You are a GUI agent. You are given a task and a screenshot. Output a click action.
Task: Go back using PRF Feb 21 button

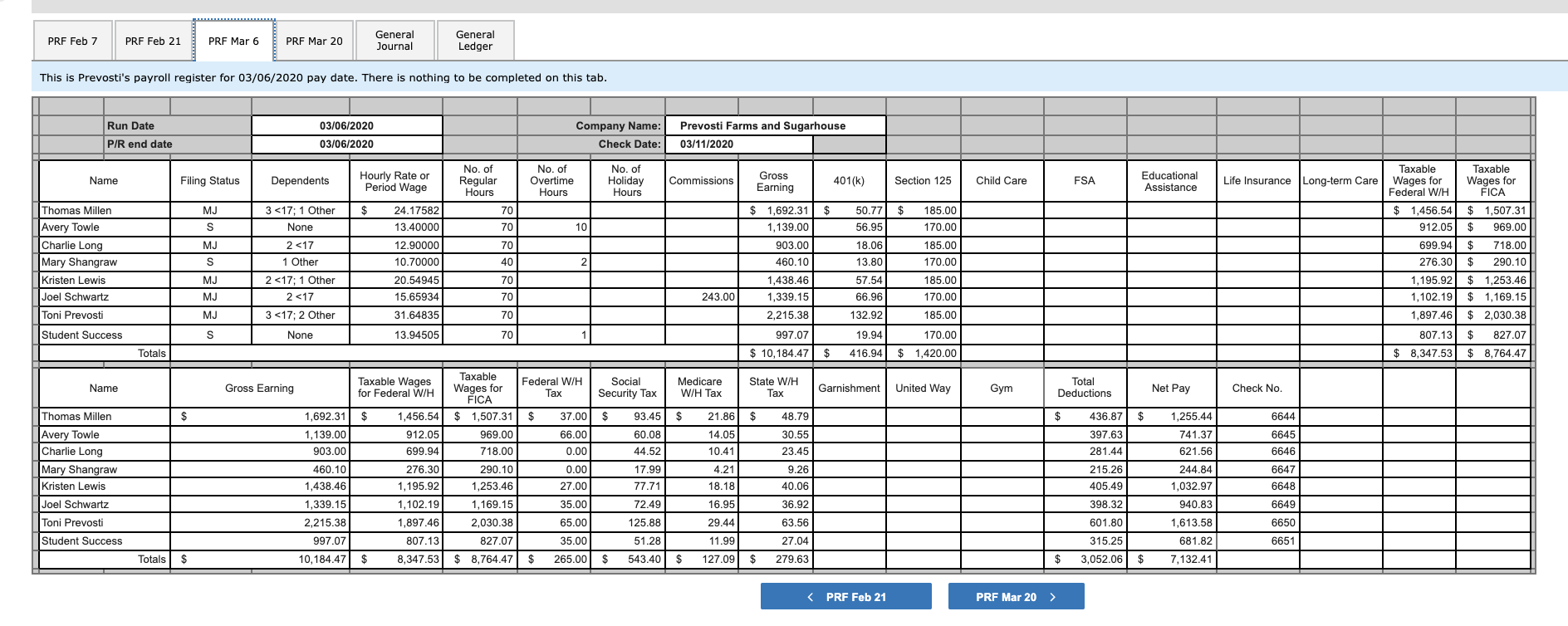click(x=845, y=597)
